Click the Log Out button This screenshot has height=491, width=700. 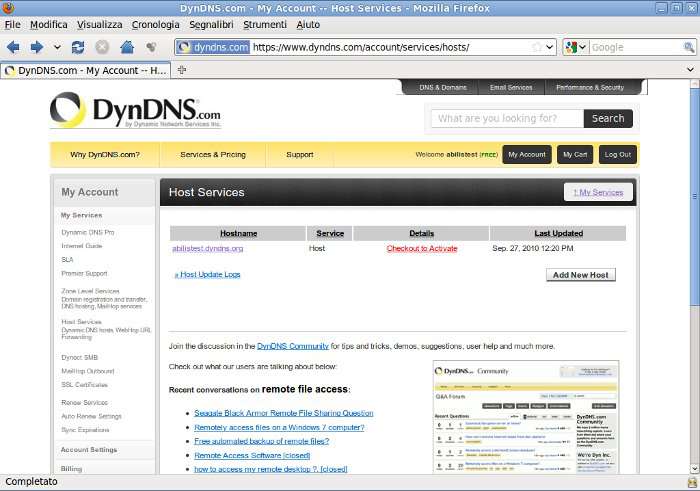[617, 155]
